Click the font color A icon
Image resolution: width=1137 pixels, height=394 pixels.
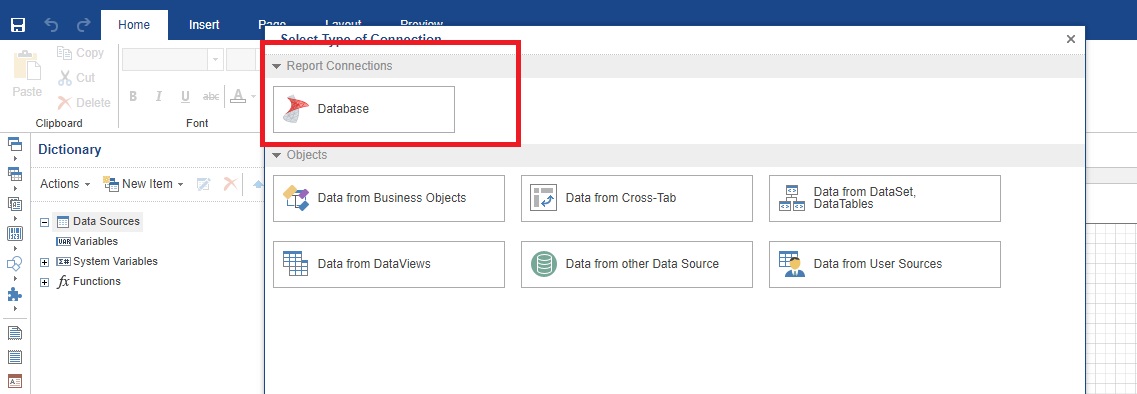point(238,96)
